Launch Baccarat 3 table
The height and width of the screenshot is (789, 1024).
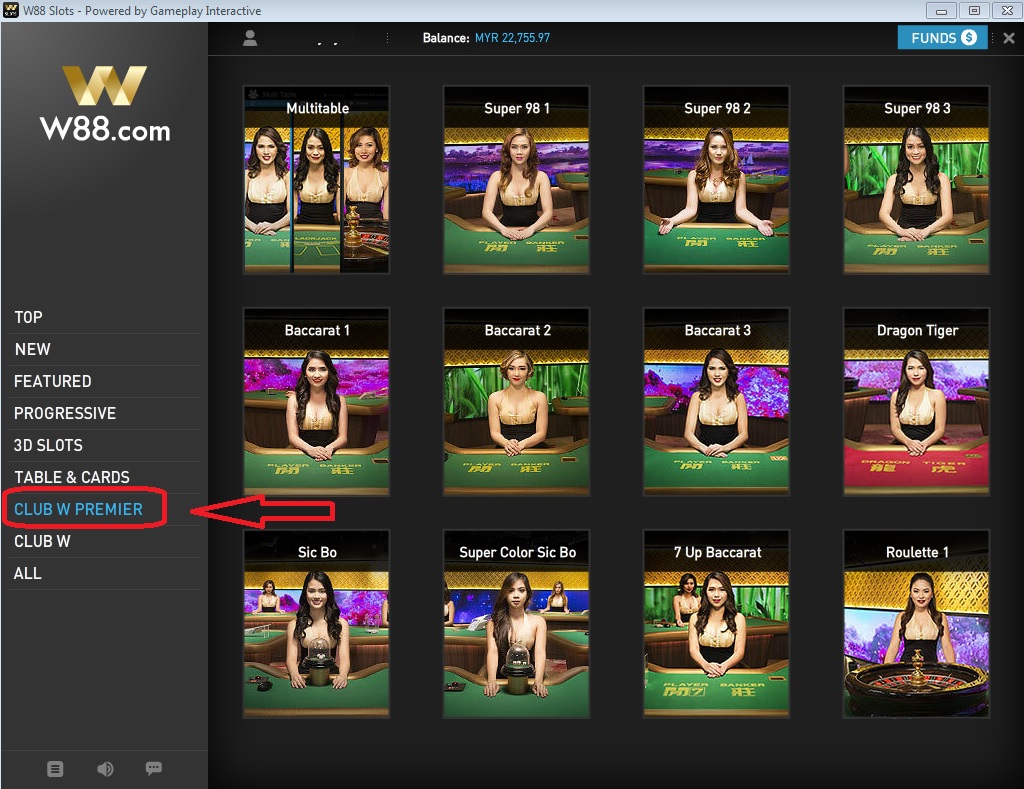pyautogui.click(x=716, y=402)
